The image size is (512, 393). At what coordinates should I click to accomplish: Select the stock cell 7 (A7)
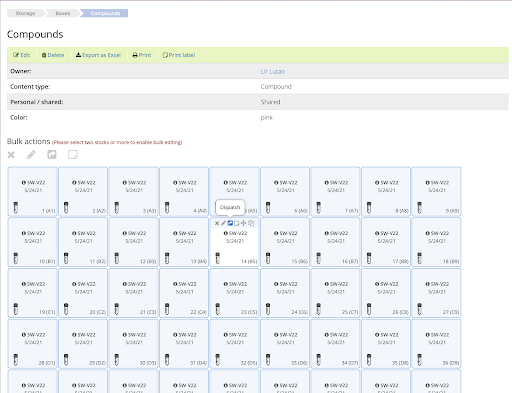336,191
